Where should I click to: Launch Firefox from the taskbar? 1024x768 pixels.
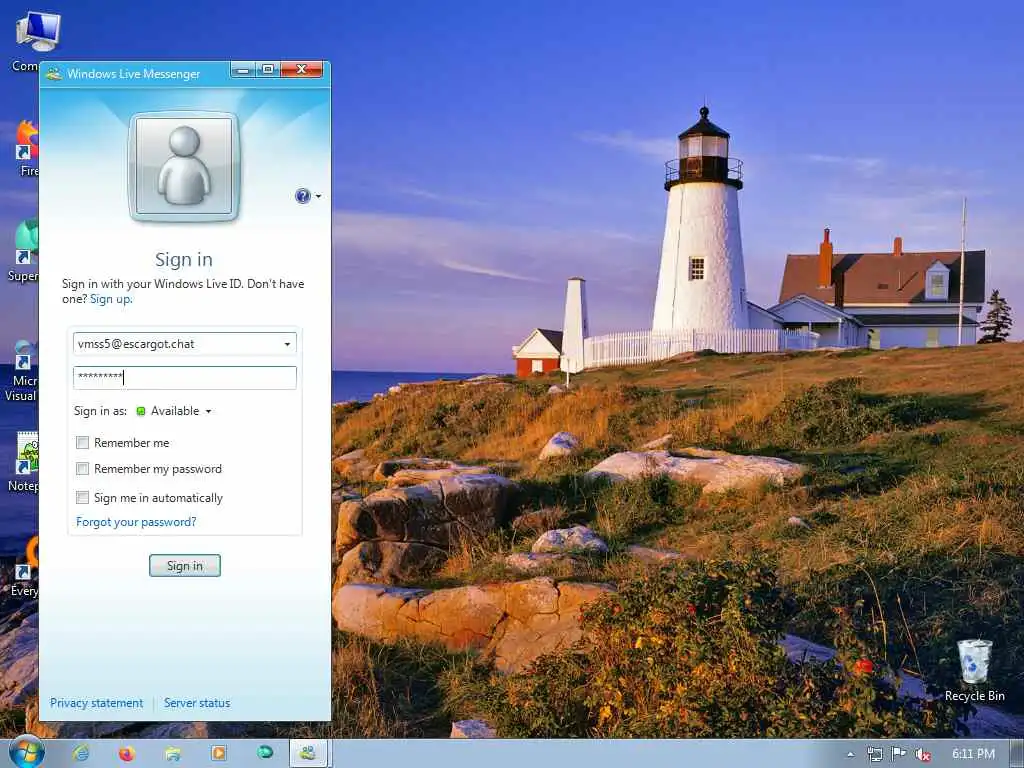pos(127,754)
